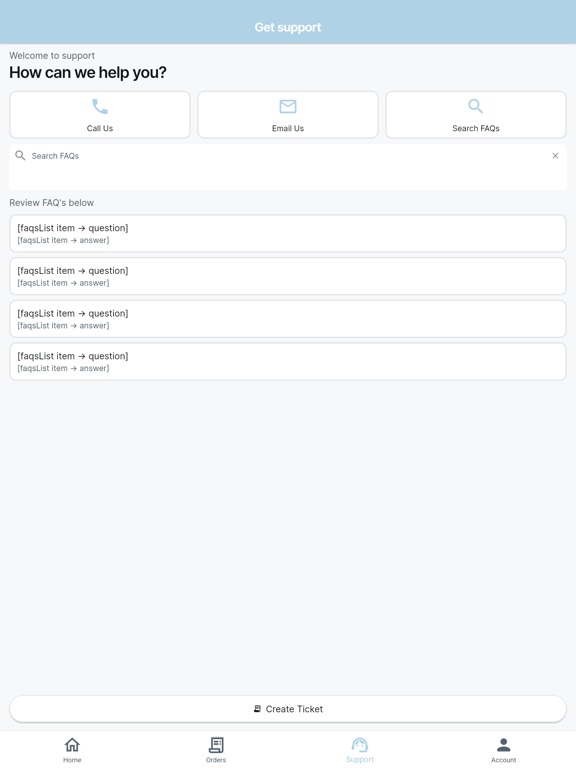Image resolution: width=576 pixels, height=768 pixels.
Task: Clear the search field with the X icon
Action: point(555,156)
